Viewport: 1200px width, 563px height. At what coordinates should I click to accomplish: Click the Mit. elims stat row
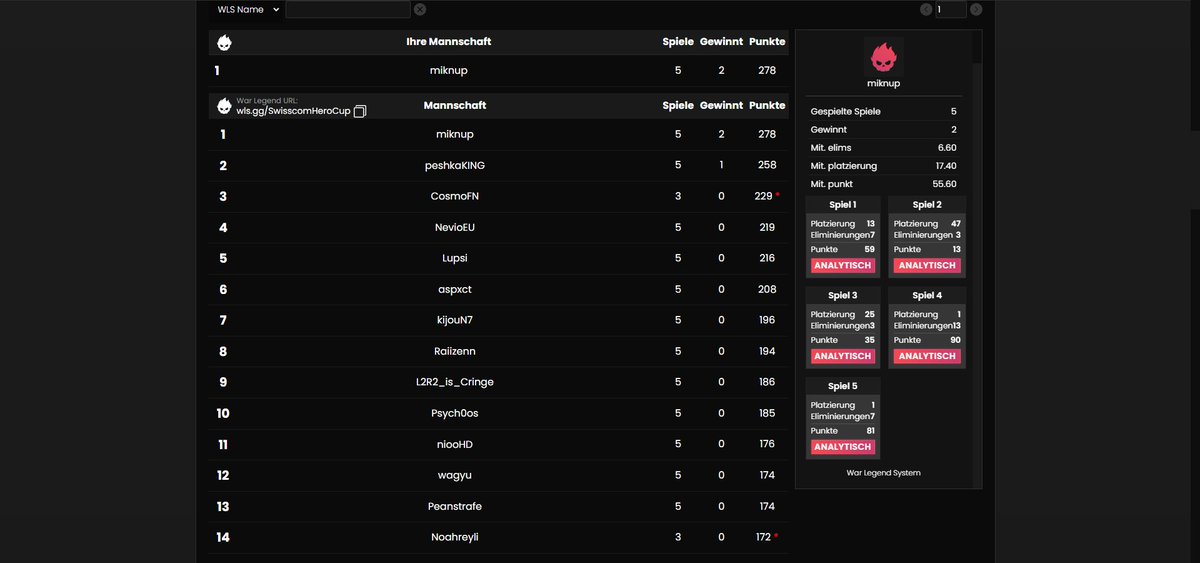pyautogui.click(x=883, y=147)
